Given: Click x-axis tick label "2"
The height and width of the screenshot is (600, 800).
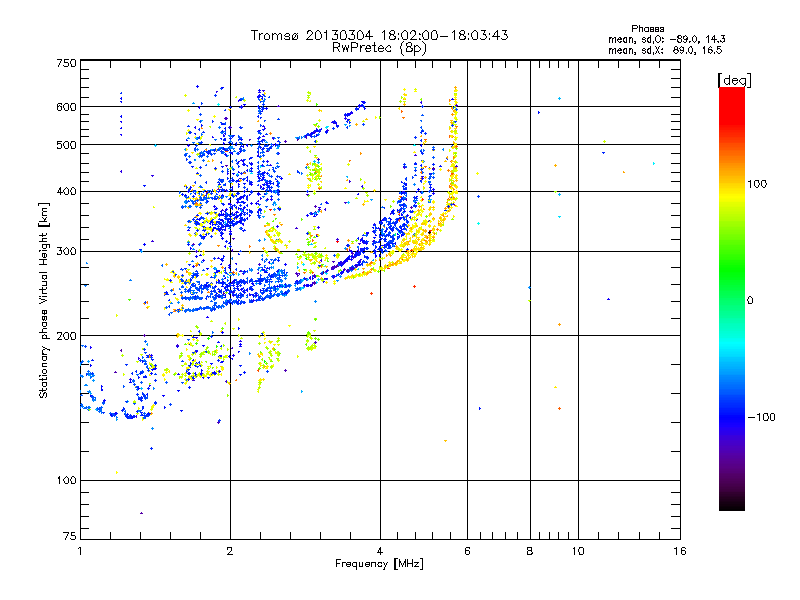Looking at the screenshot, I should (230, 551).
